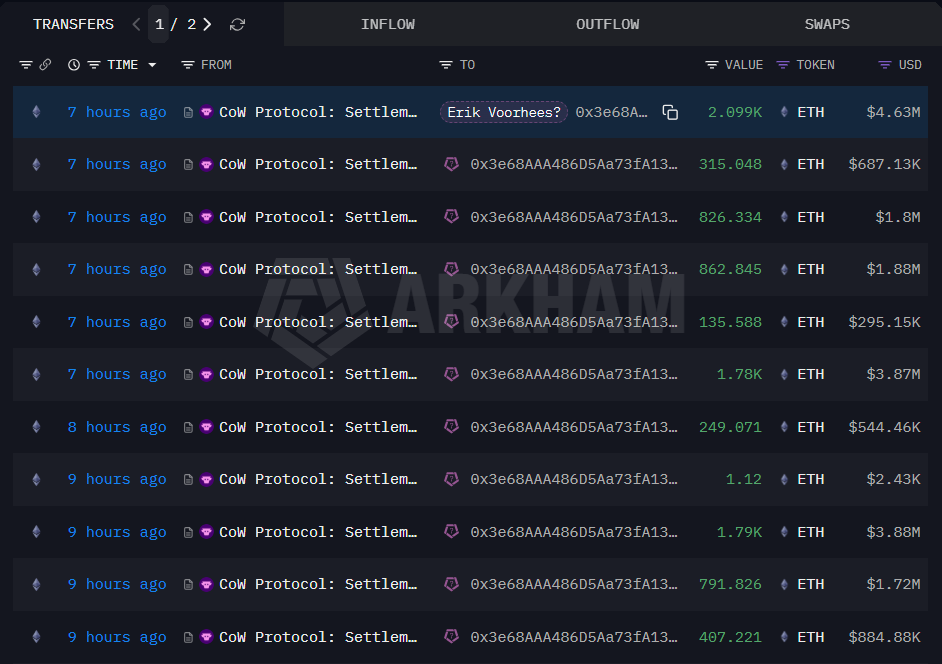Screen dimensions: 942x664
Task: Copy the Erik Voorhees address
Action: pyautogui.click(x=670, y=112)
